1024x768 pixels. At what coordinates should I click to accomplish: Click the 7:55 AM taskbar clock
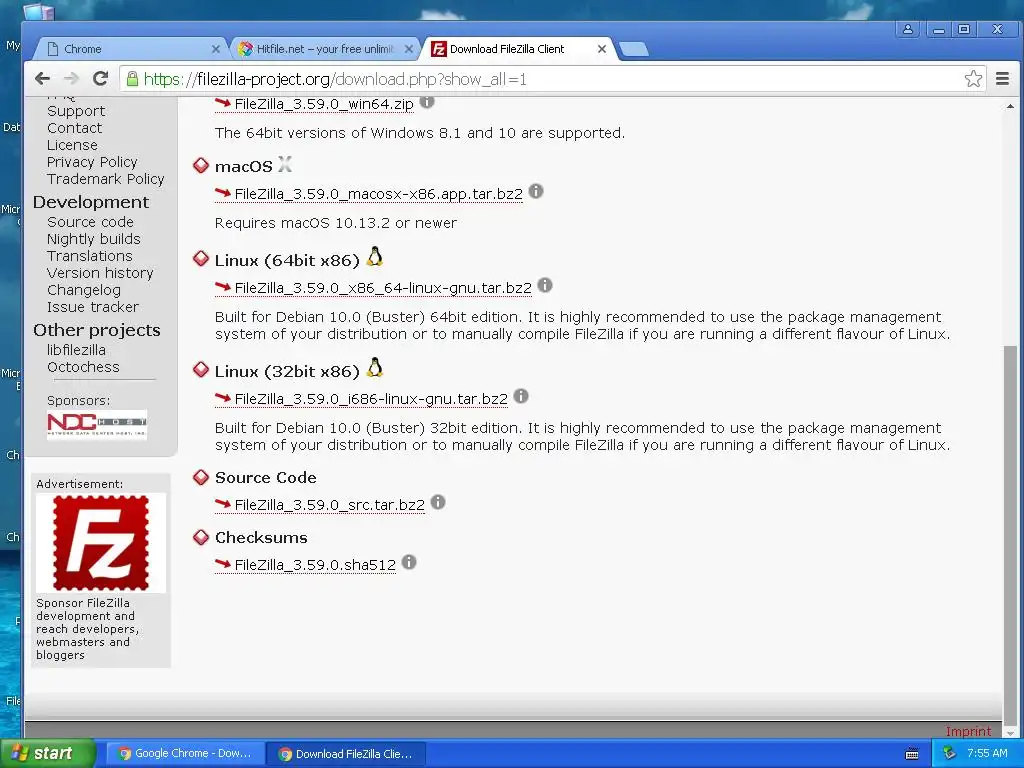click(987, 754)
